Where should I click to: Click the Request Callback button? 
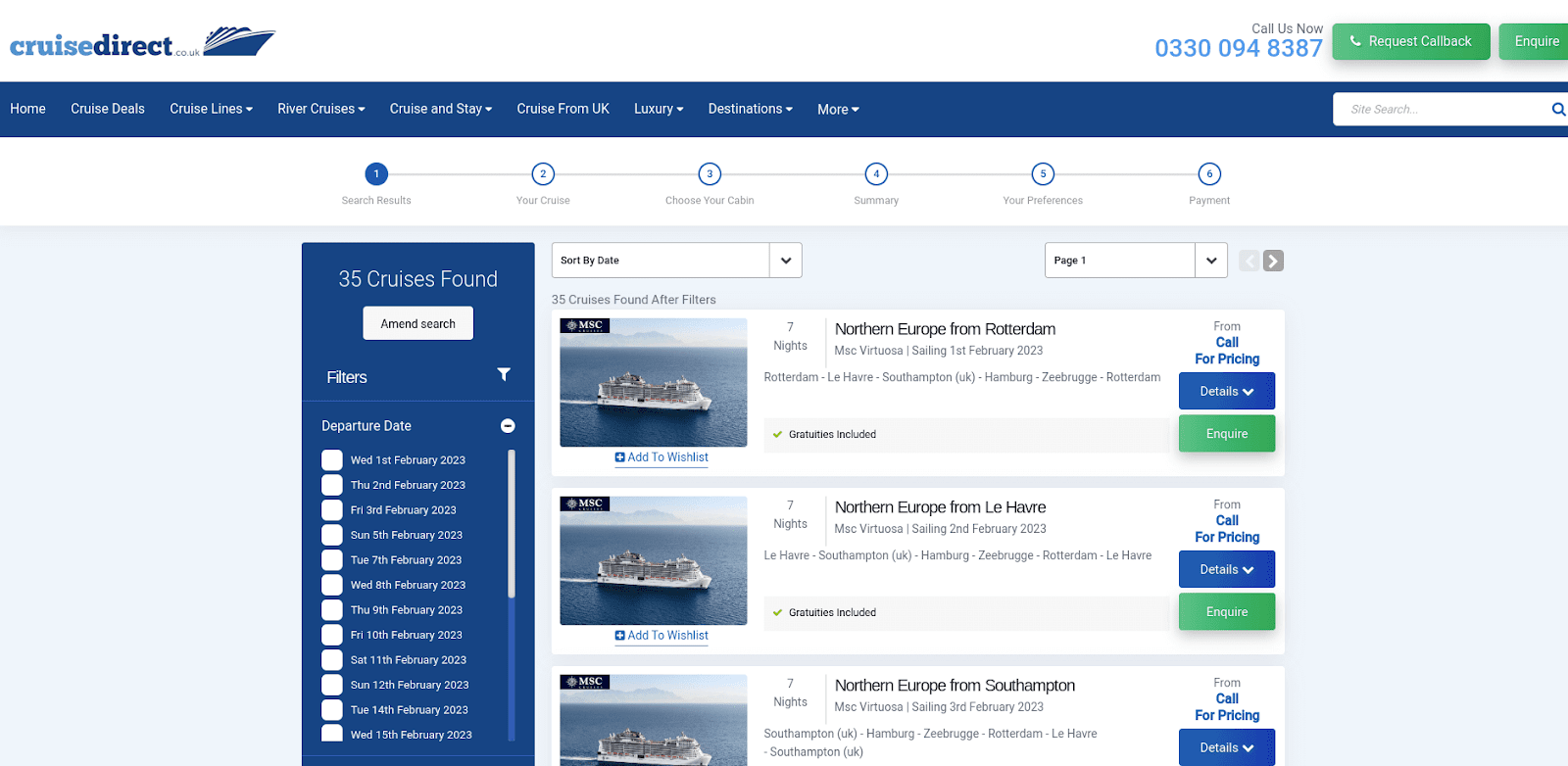click(x=1411, y=41)
